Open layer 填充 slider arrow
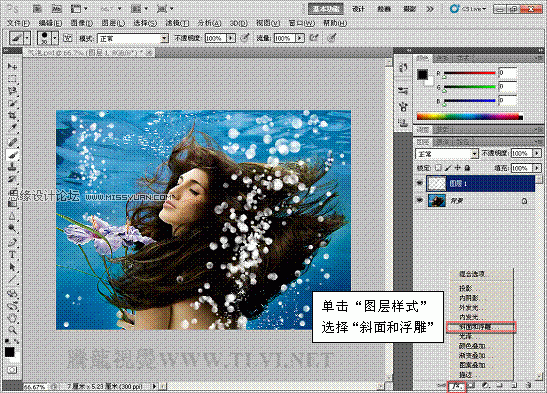 click(537, 168)
